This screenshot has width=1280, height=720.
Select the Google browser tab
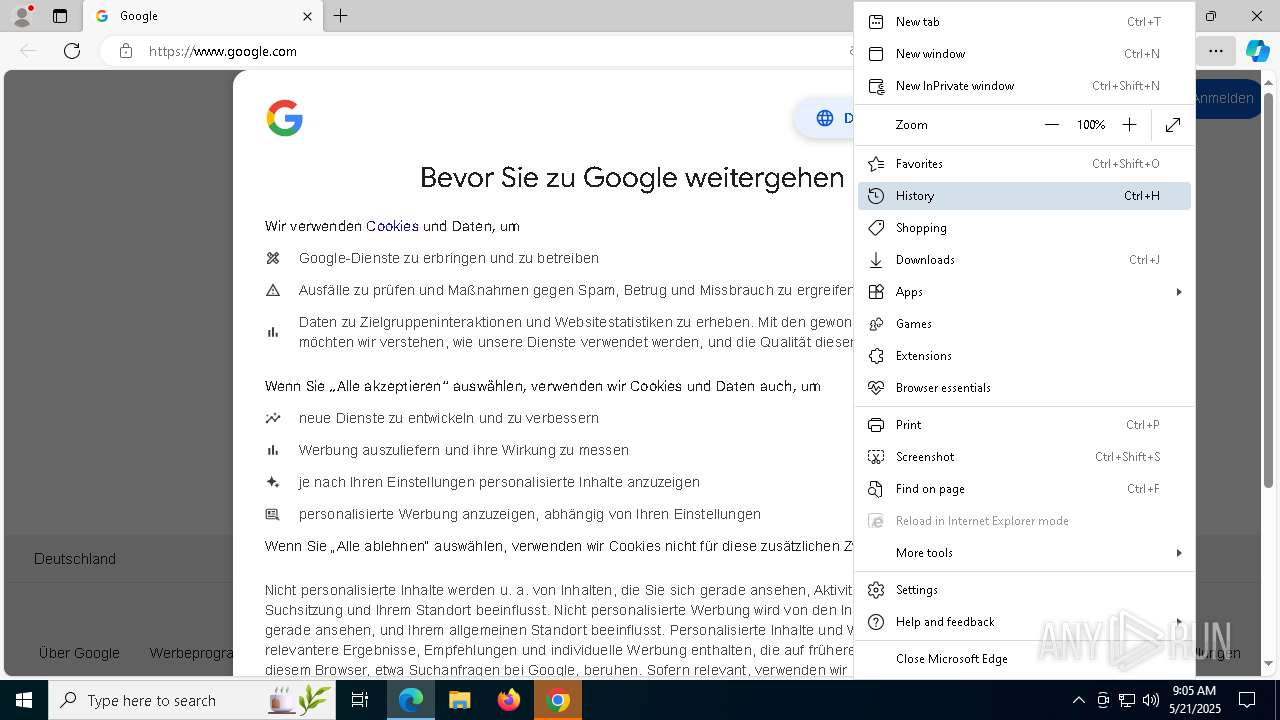pos(203,16)
